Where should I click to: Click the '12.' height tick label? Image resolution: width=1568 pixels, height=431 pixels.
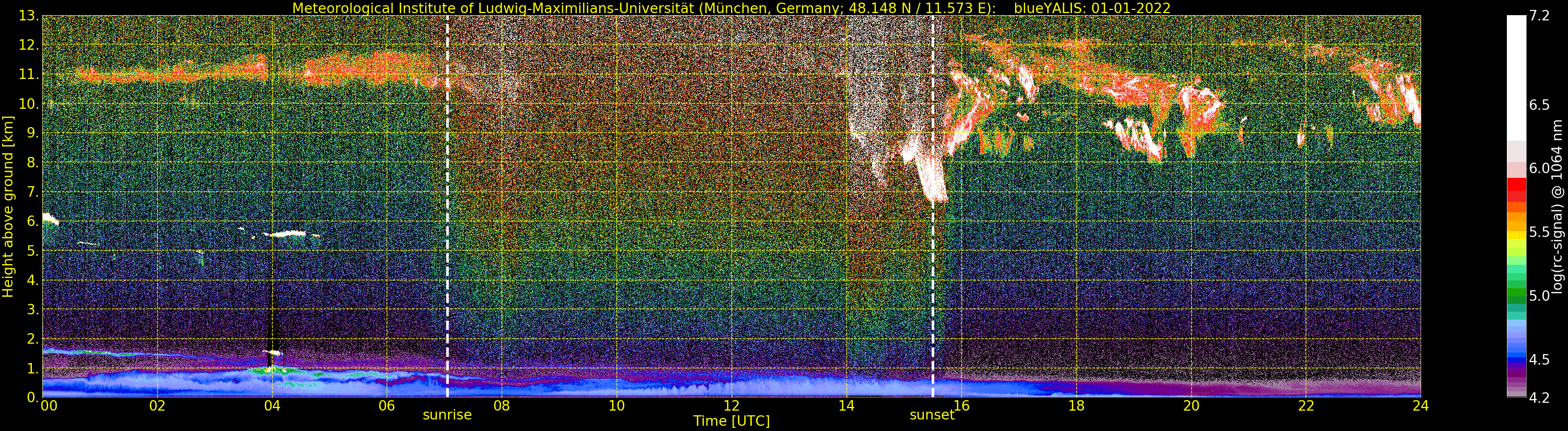coord(29,45)
